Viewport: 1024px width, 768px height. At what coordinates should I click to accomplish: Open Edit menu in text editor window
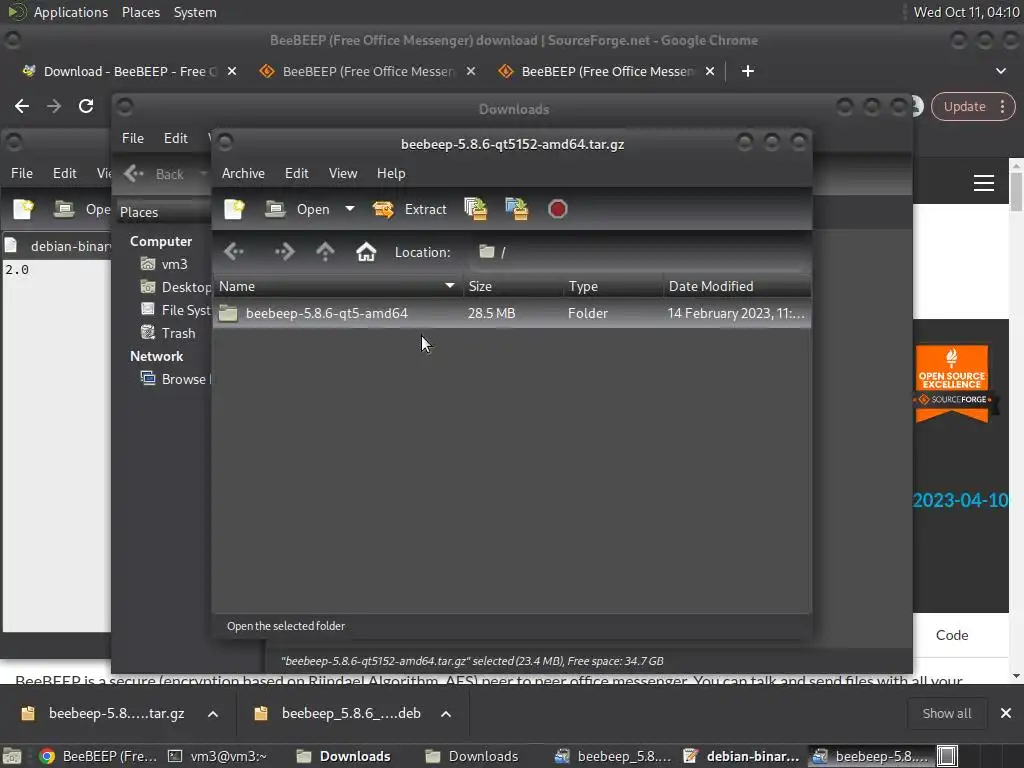click(65, 173)
